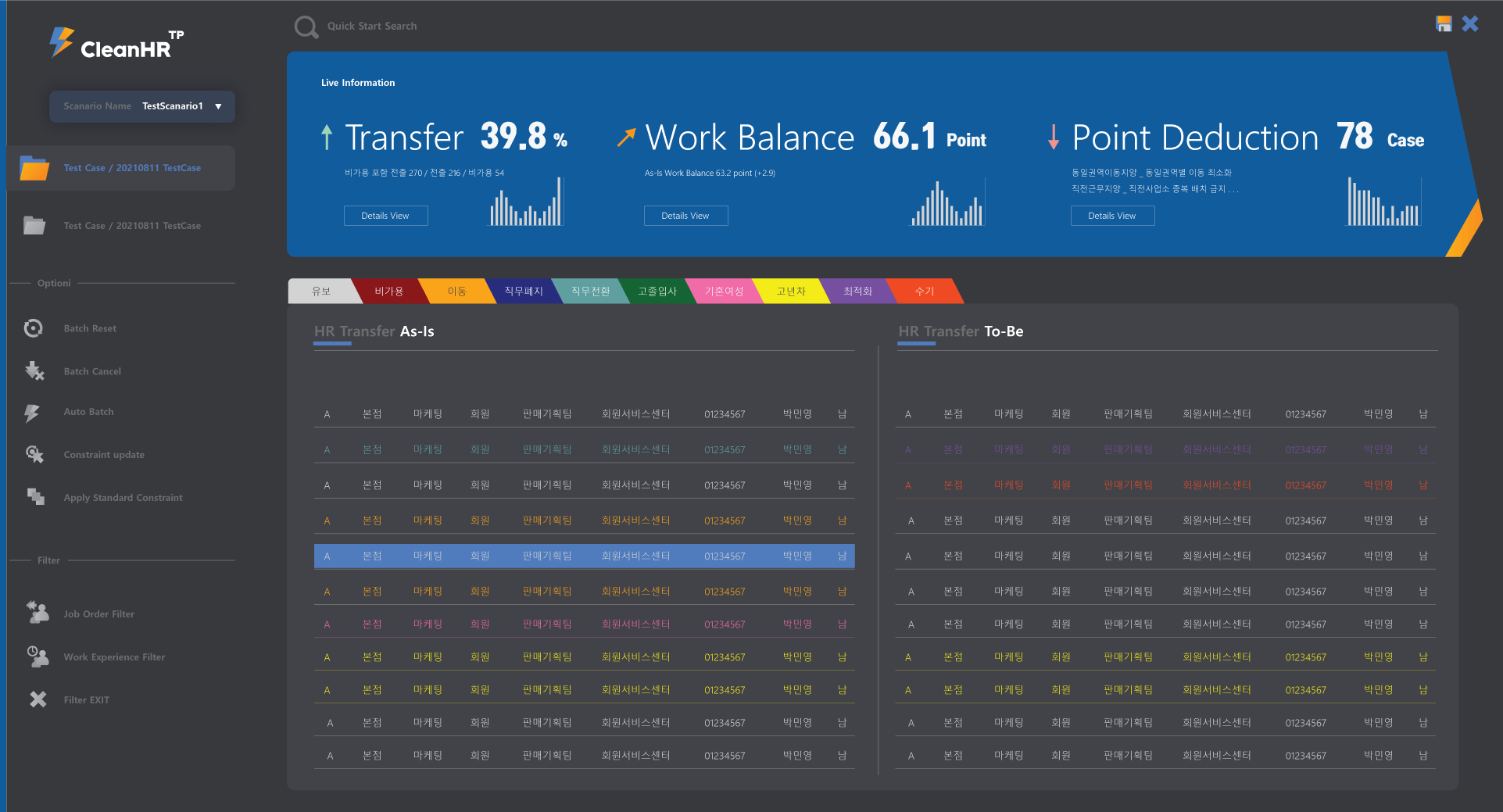
Task: Click the 66.1 Point Work Balance value
Action: point(929,137)
